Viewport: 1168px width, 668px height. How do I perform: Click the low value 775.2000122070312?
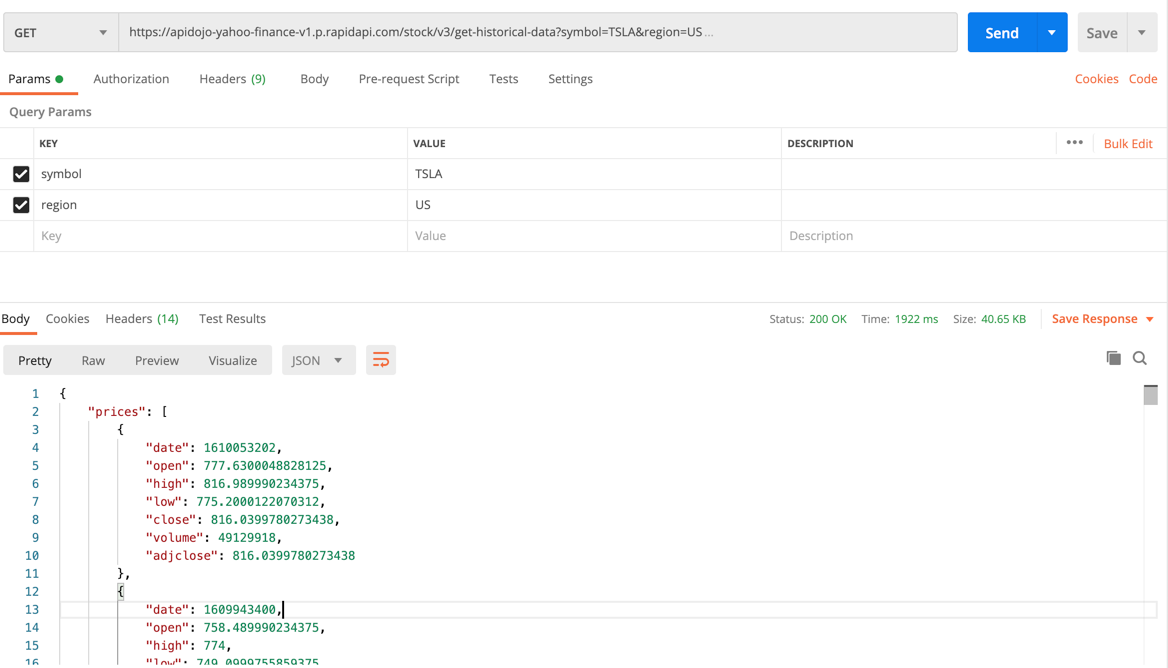pos(258,501)
